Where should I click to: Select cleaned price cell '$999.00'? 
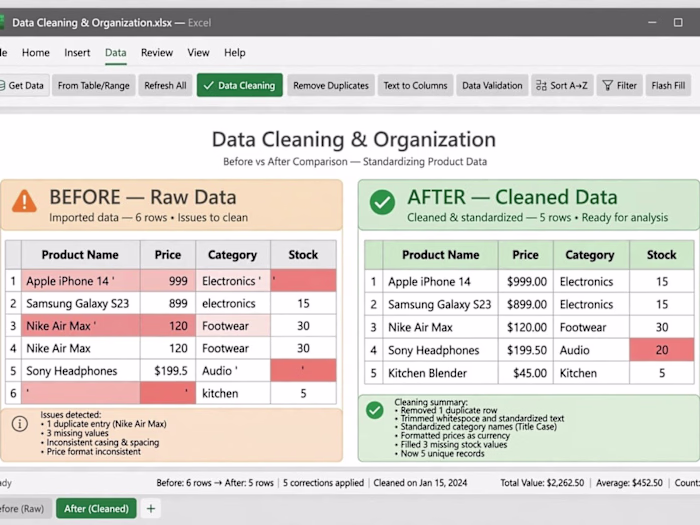pyautogui.click(x=526, y=281)
